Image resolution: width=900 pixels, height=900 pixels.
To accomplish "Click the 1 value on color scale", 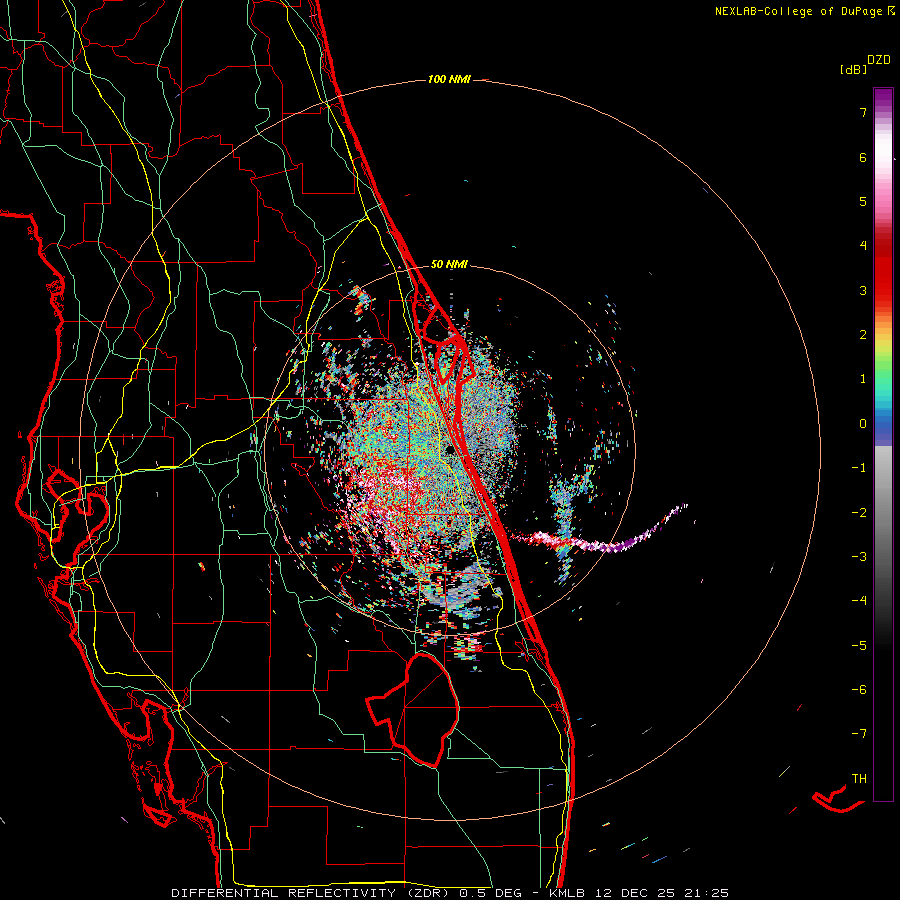I will click(863, 379).
